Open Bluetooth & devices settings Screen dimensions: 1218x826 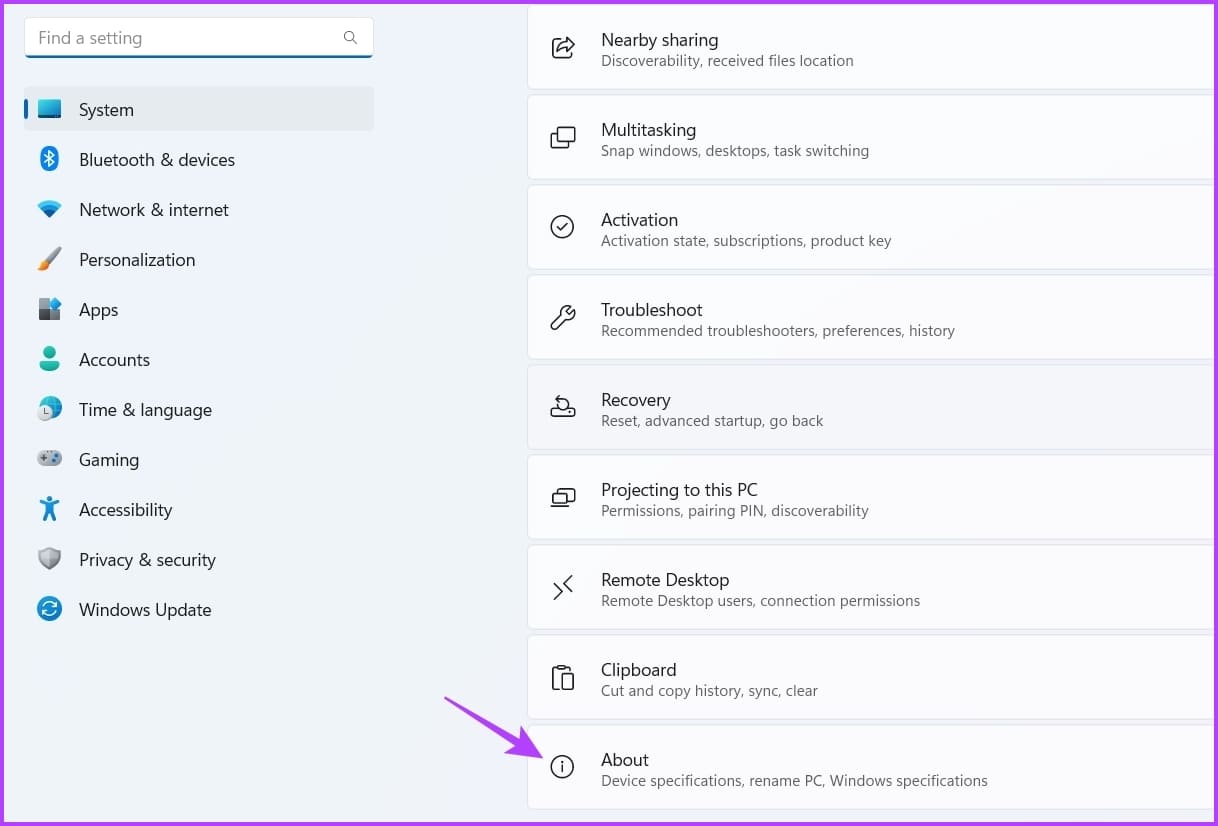(x=199, y=159)
